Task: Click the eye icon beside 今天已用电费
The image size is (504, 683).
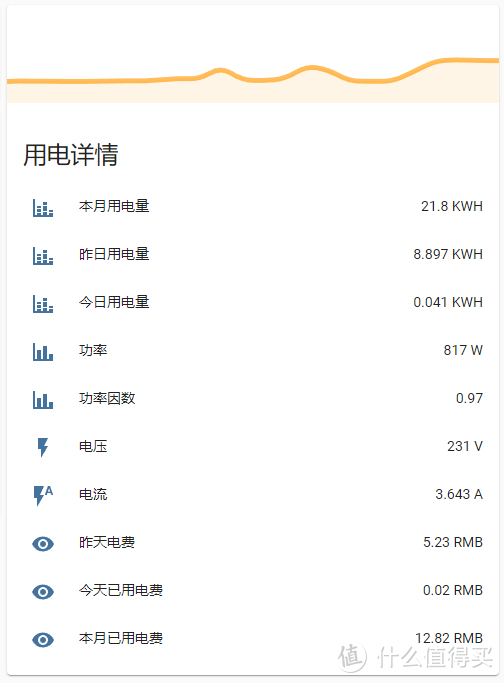Action: (43, 592)
